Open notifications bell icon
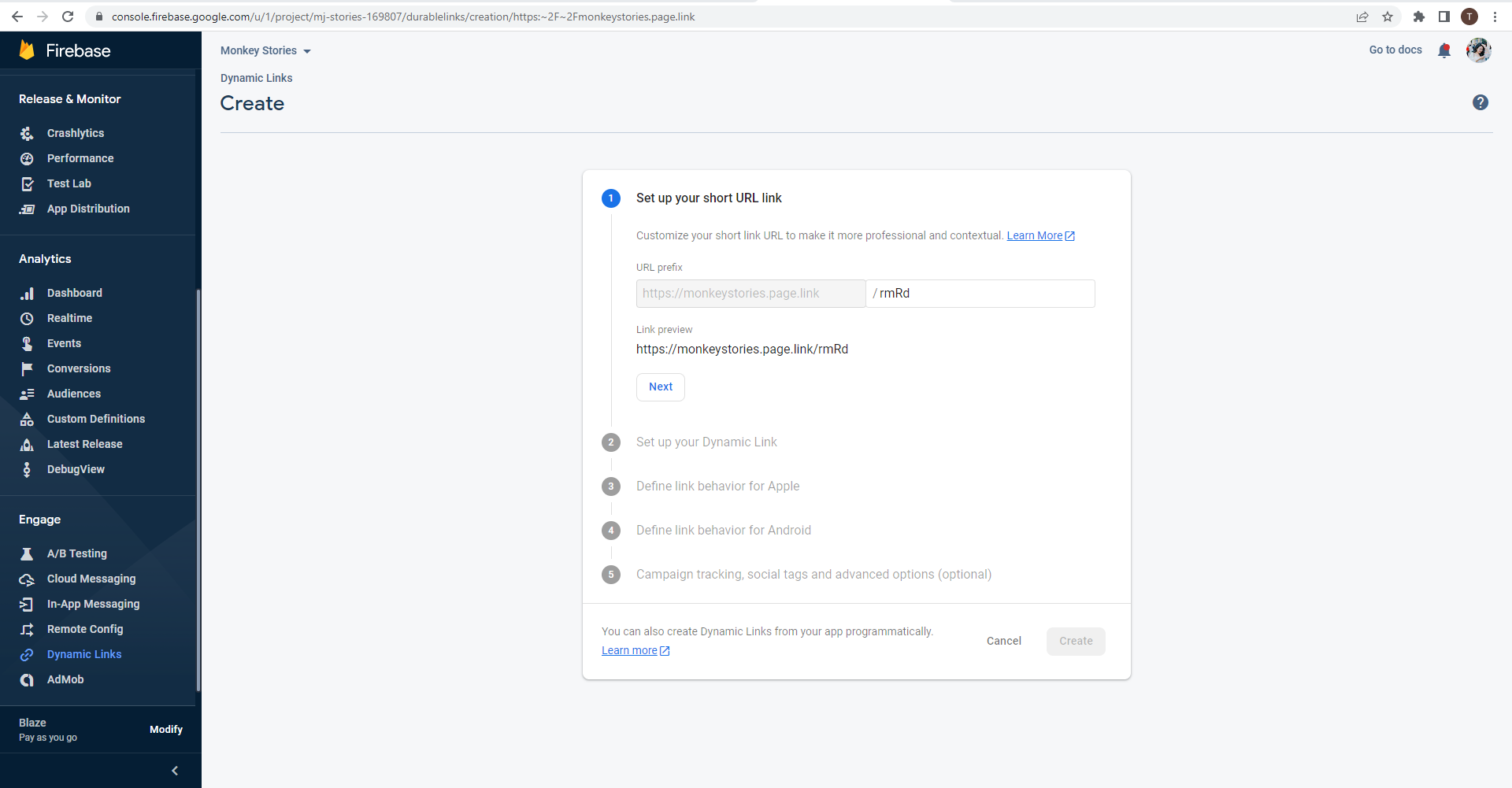The width and height of the screenshot is (1512, 788). coord(1443,50)
